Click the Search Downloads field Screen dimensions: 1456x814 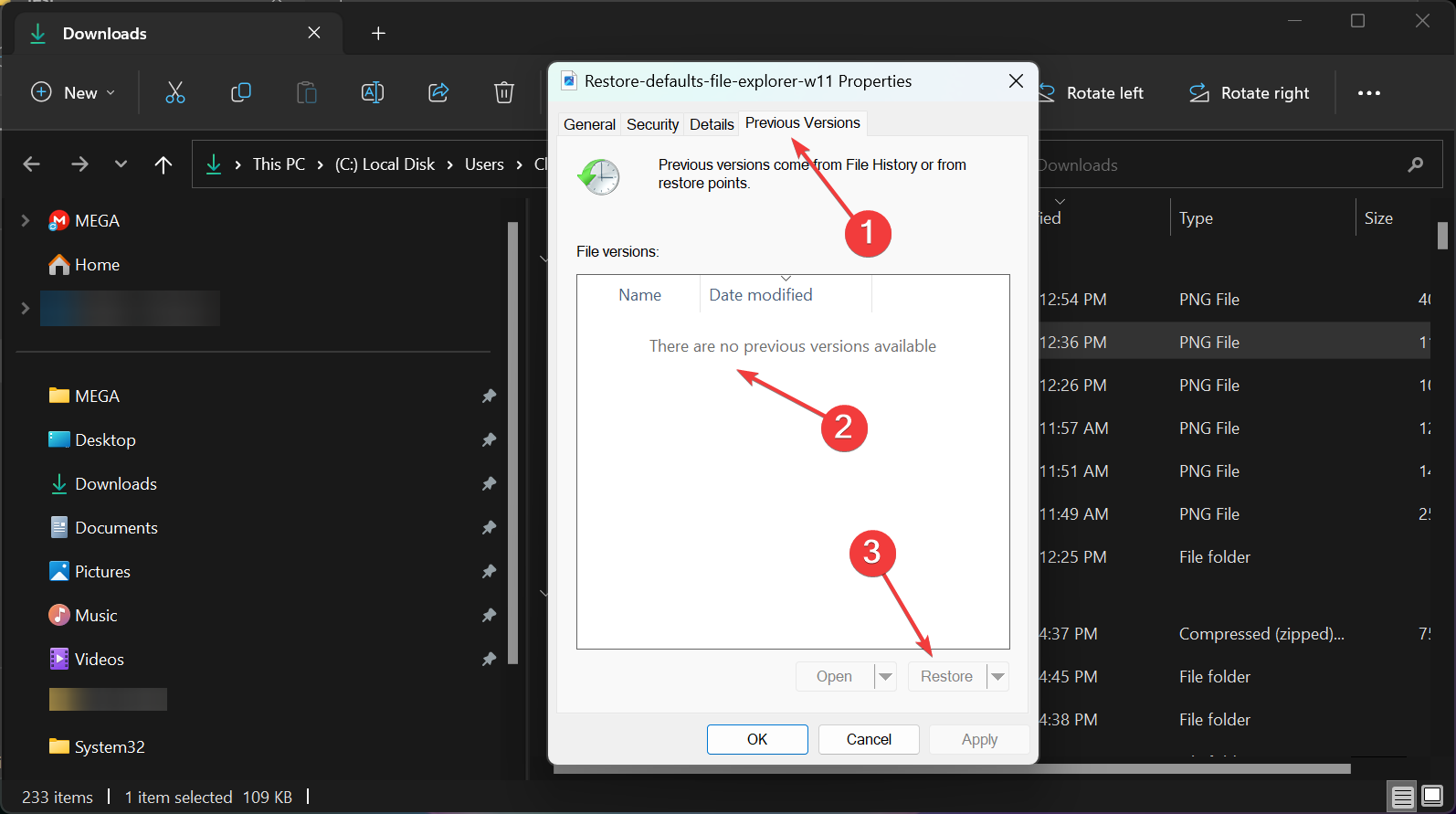point(1224,165)
